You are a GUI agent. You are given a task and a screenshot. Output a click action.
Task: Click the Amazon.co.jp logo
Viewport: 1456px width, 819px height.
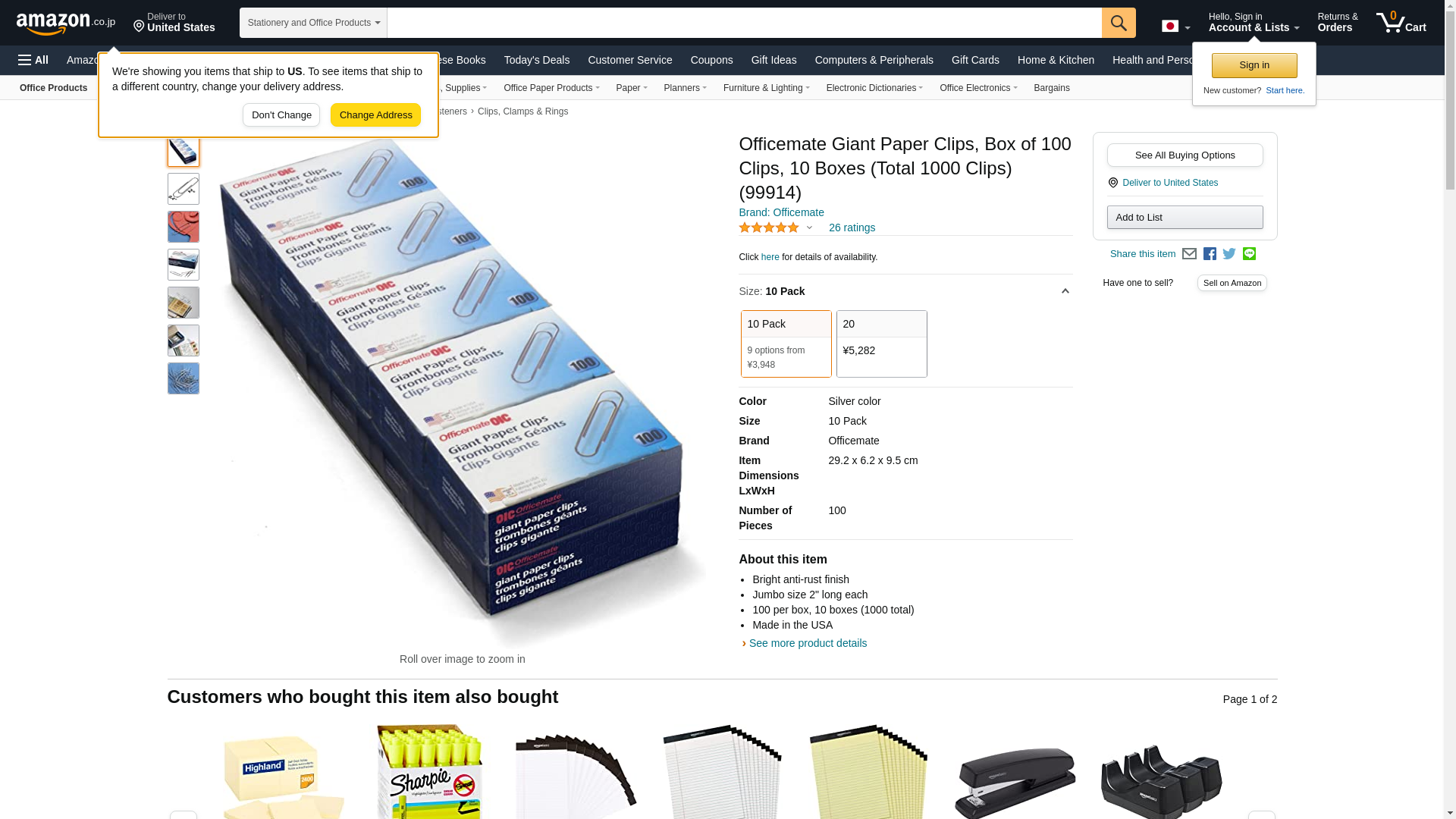click(x=66, y=24)
